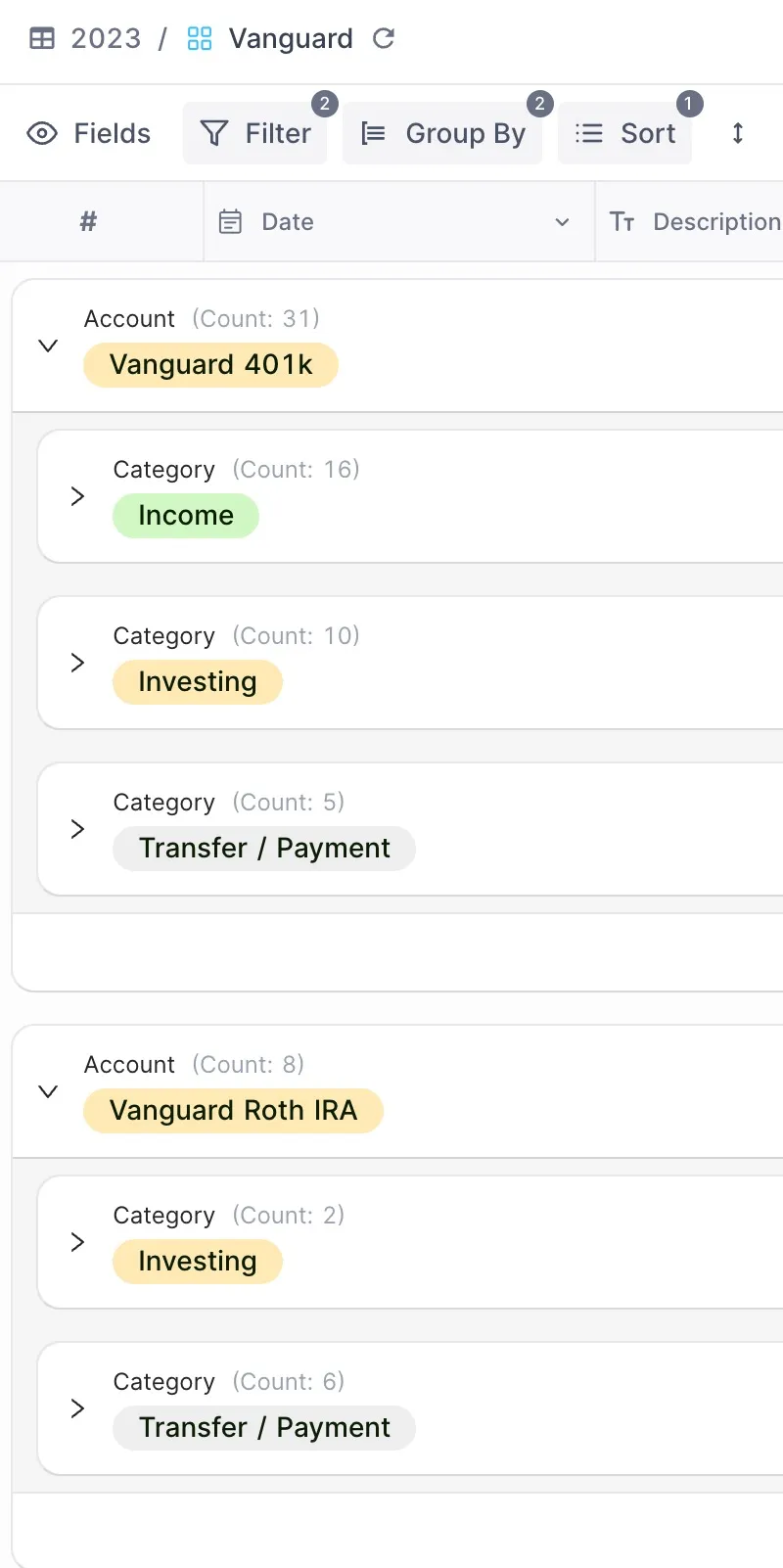Expand Investing category under Vanguard 401k
Viewport: 783px width, 1568px height.
click(x=77, y=663)
